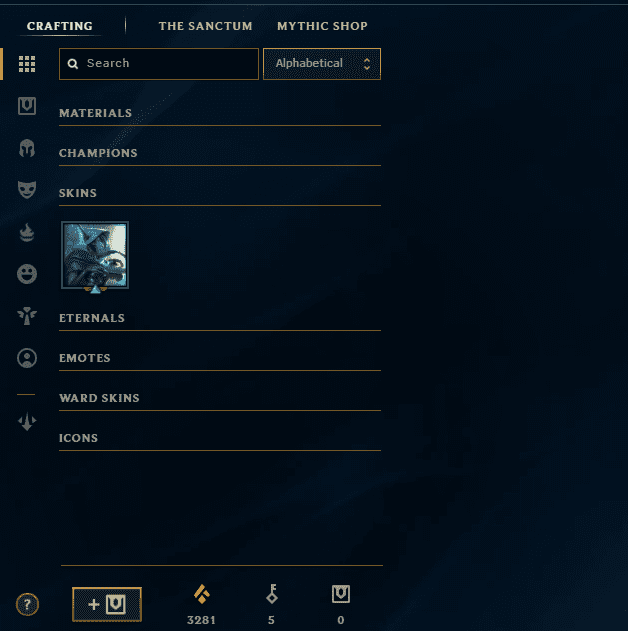The image size is (628, 631).
Task: Select the all-items grid filter icon
Action: pos(27,64)
